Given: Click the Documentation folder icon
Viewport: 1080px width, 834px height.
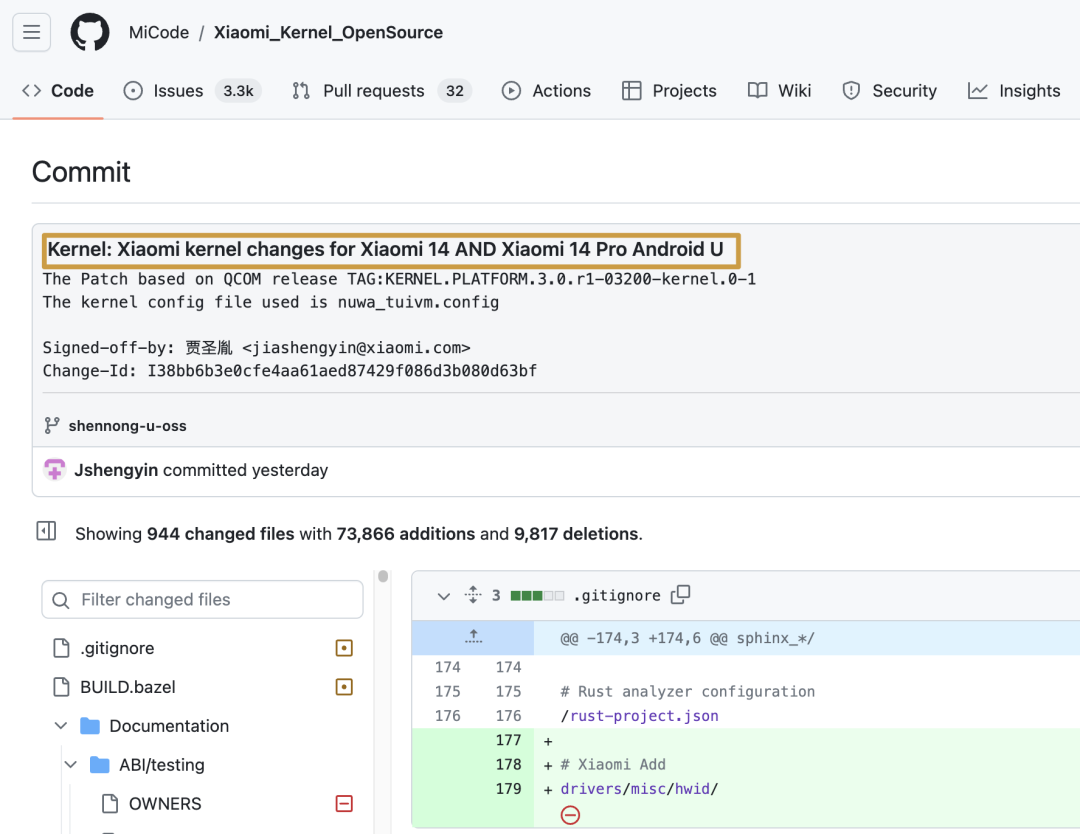Looking at the screenshot, I should (90, 726).
